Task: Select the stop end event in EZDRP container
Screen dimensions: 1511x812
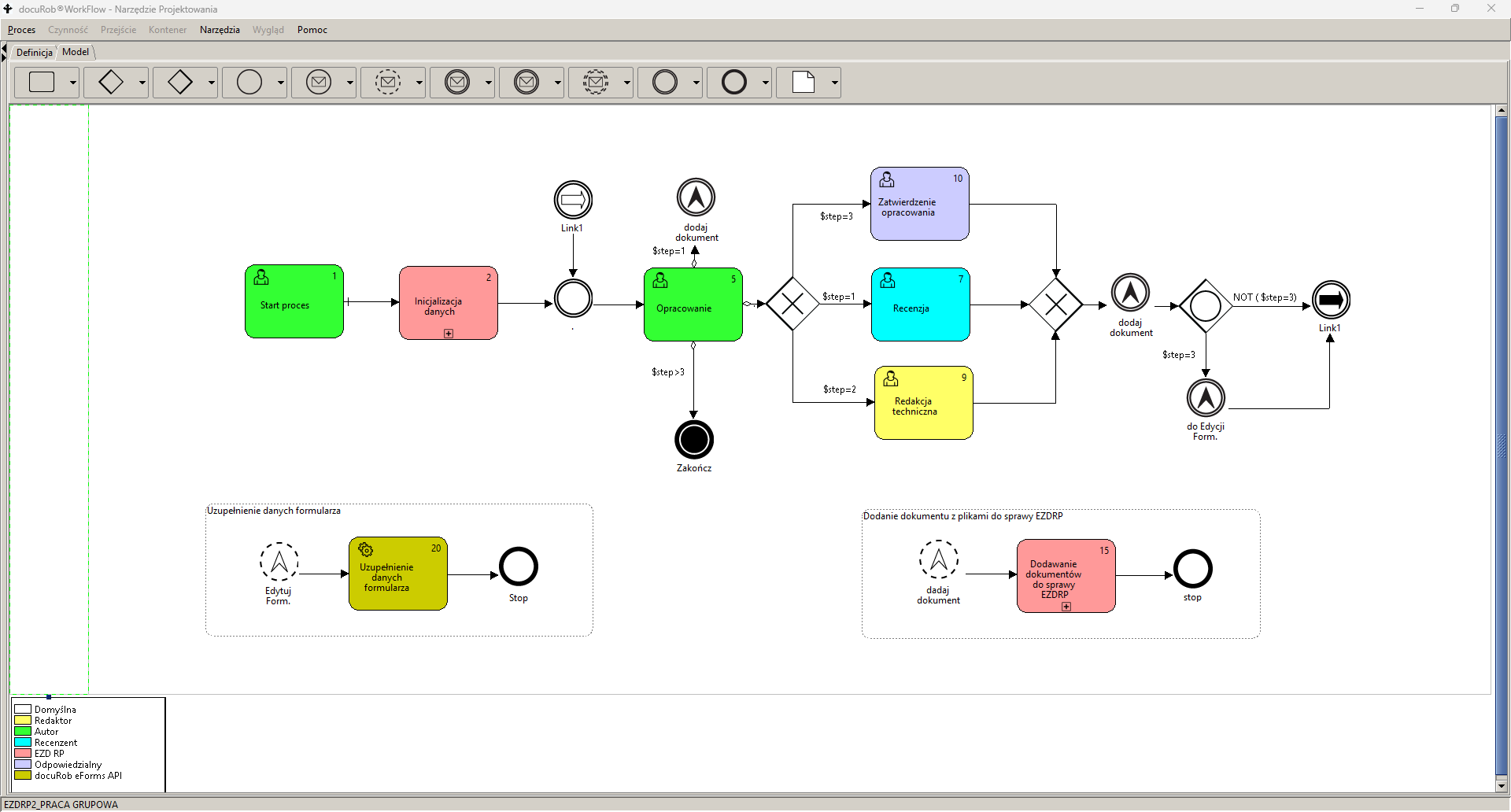Action: 1193,569
